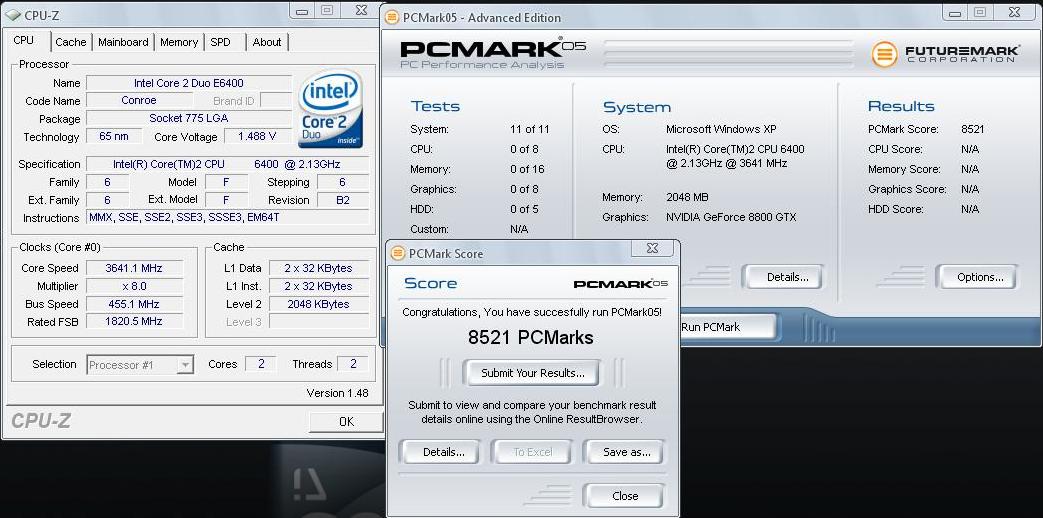The width and height of the screenshot is (1043, 518).
Task: Click the disabled Brand ID field
Action: point(276,100)
